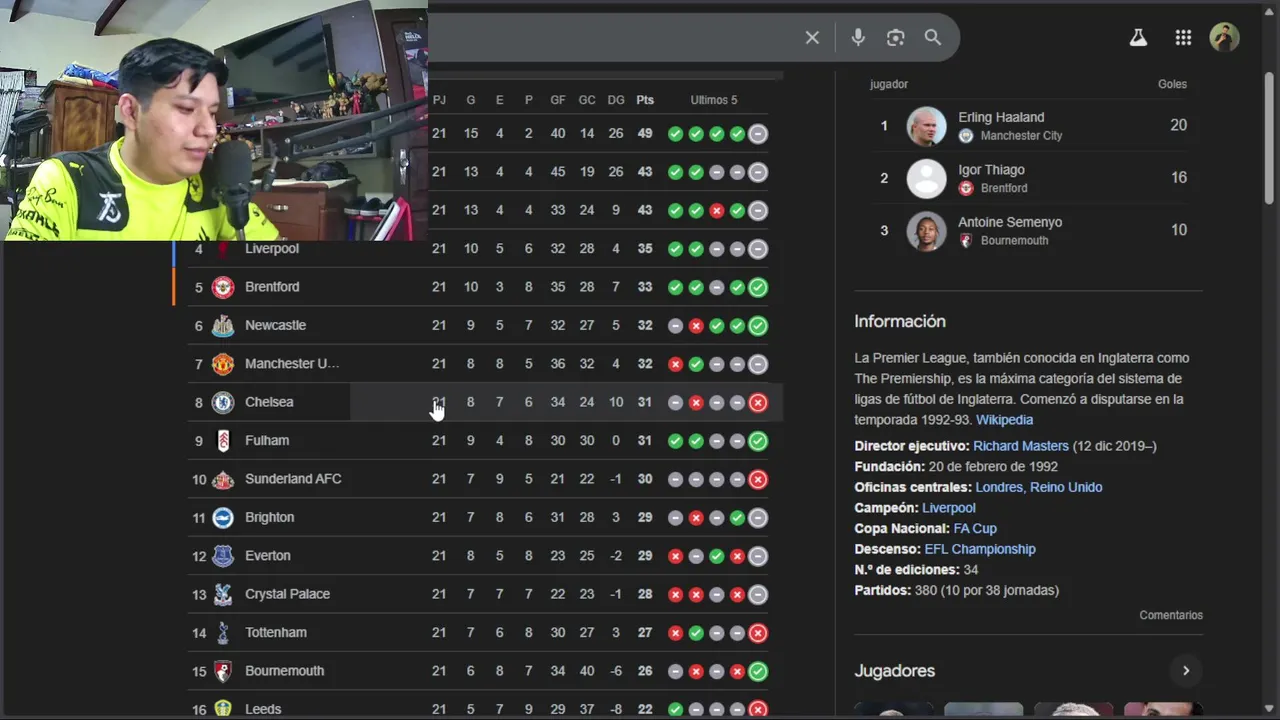This screenshot has height=720, width=1280.
Task: Click the Brighton club crest
Action: click(222, 517)
